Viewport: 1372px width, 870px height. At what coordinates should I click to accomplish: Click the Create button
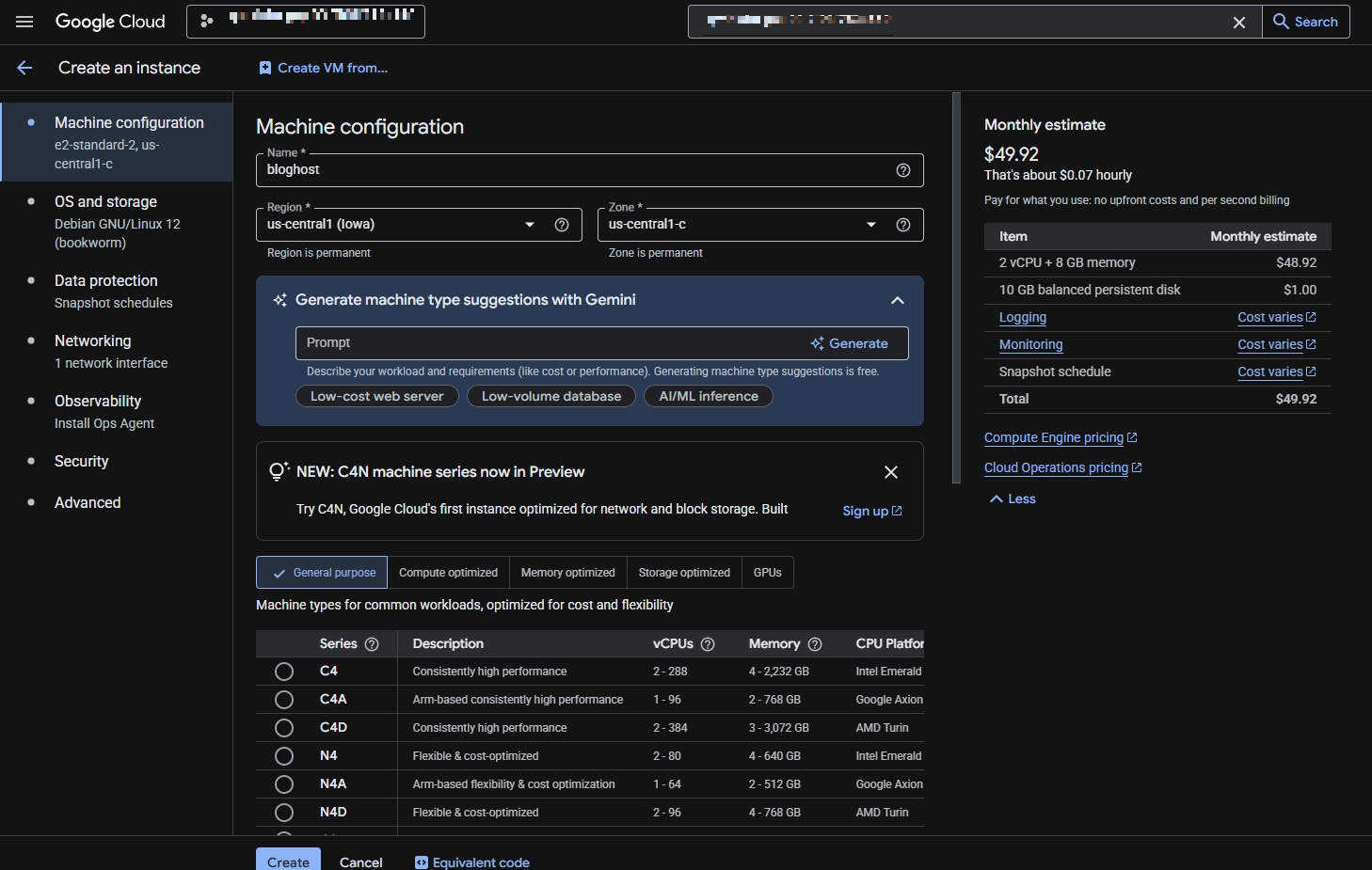(288, 860)
